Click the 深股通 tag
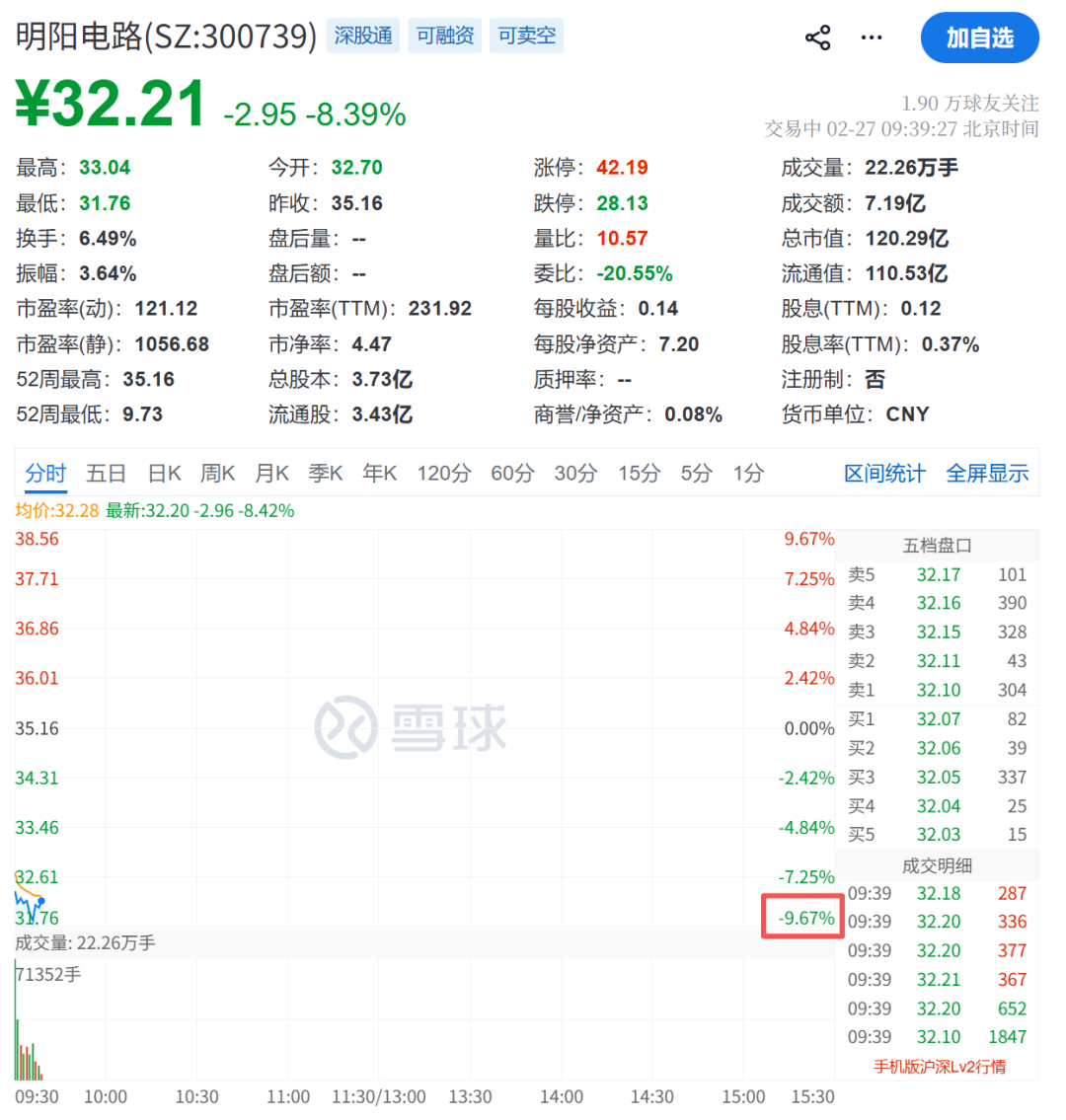Image resolution: width=1066 pixels, height=1120 pixels. 363,37
